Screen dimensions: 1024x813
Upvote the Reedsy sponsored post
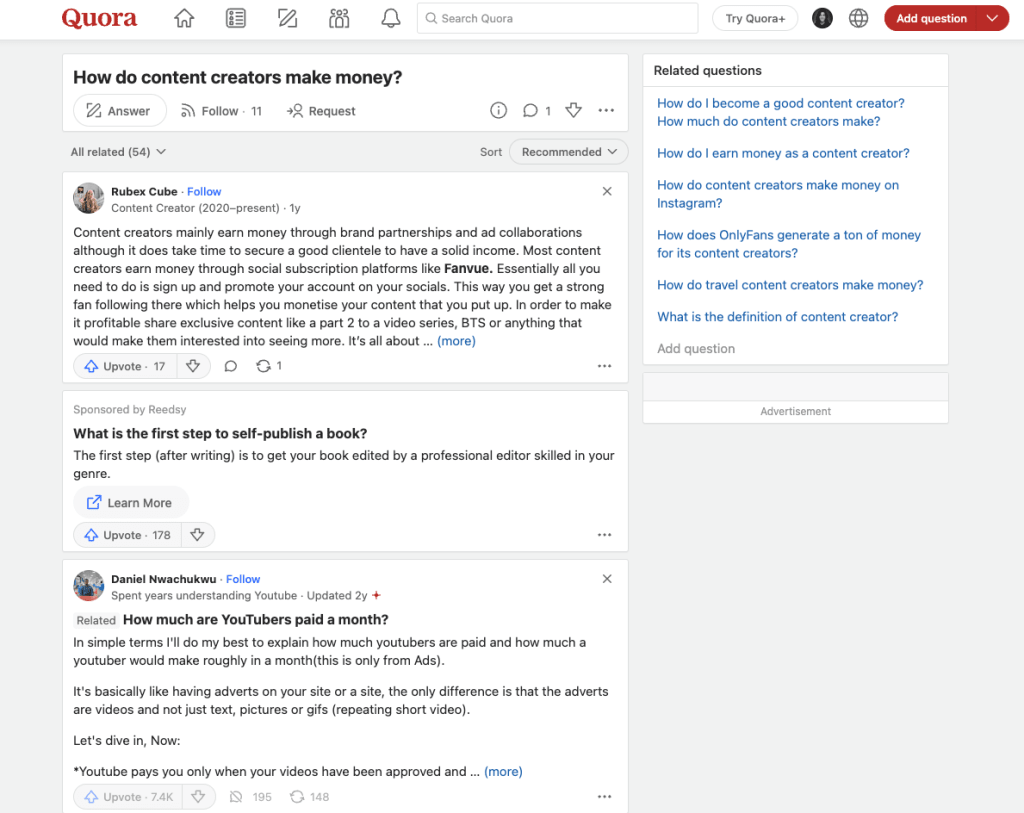(x=127, y=535)
